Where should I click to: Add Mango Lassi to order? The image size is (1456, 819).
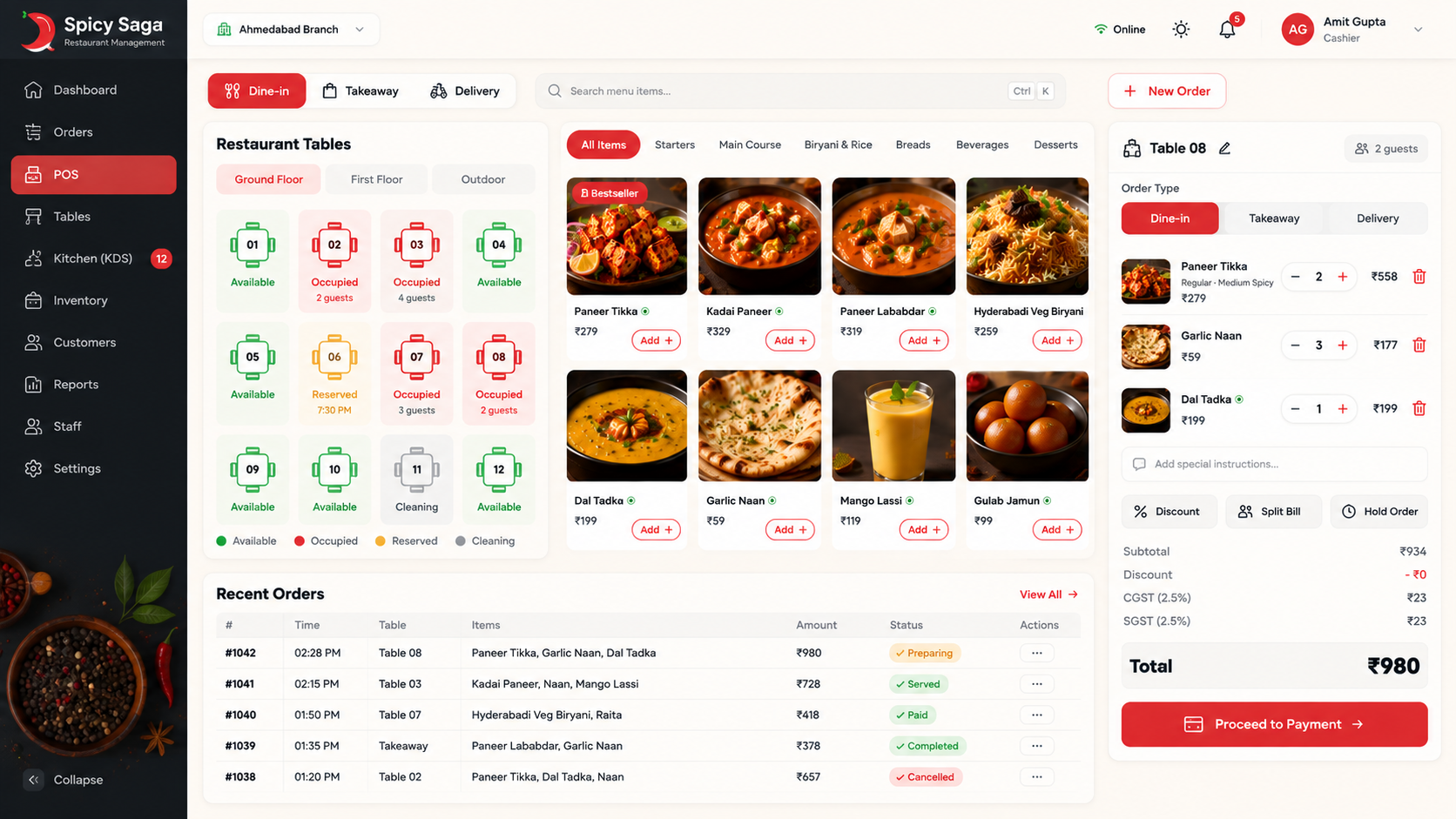[923, 529]
